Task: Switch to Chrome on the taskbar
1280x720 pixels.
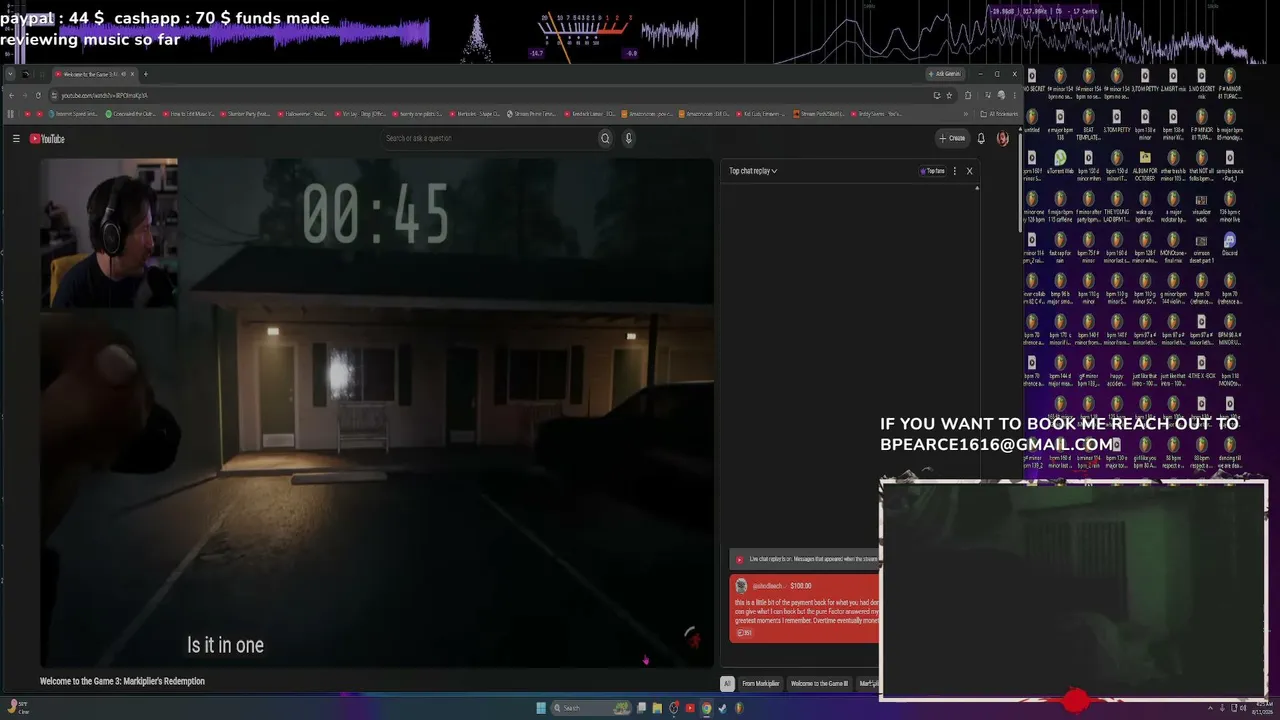Action: 706,708
